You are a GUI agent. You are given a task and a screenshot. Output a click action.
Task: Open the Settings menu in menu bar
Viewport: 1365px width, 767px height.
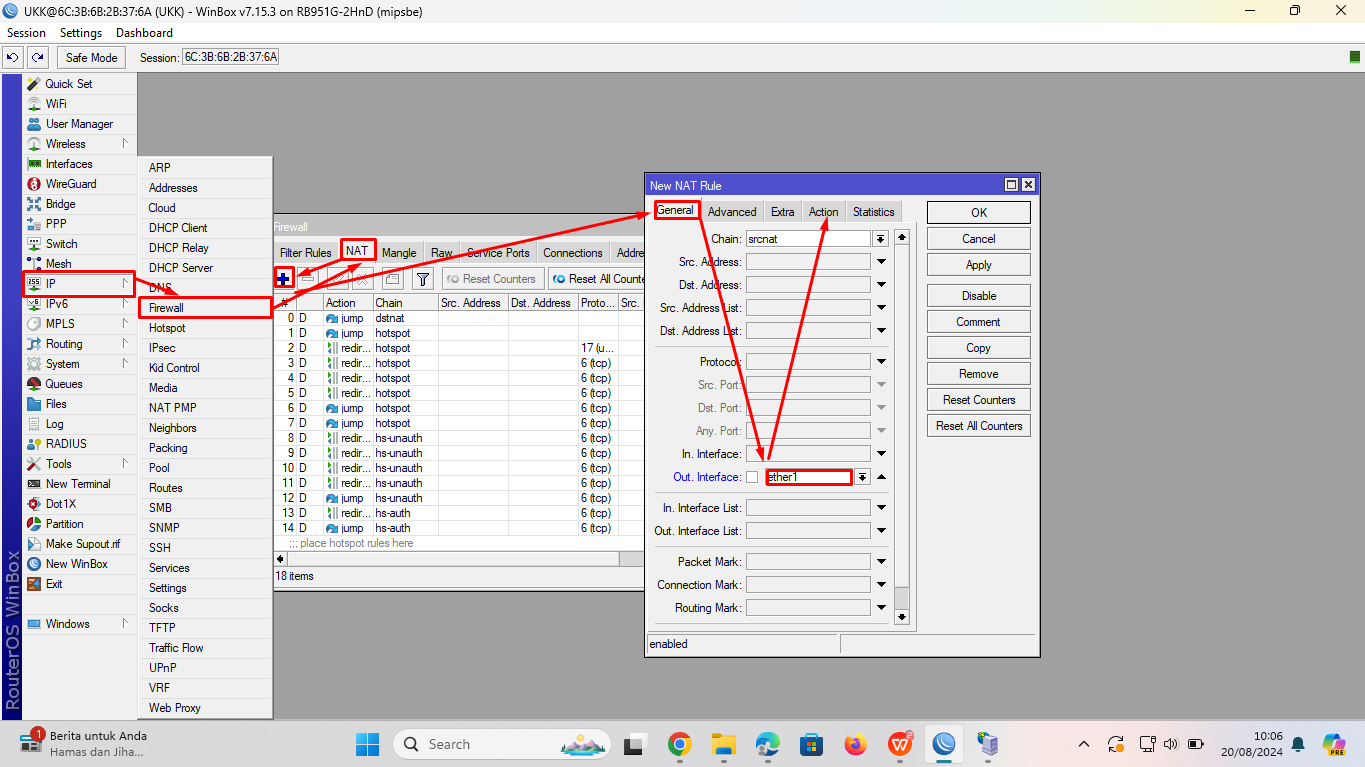tap(81, 33)
